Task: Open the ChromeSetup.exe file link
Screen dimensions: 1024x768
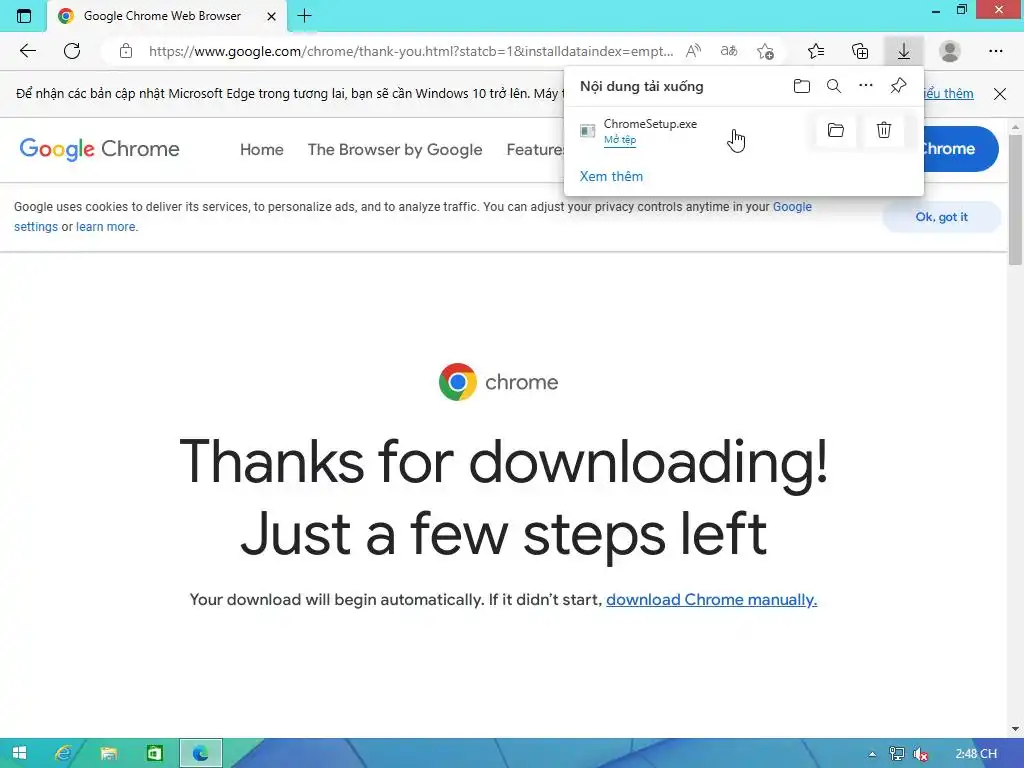Action: (x=620, y=140)
